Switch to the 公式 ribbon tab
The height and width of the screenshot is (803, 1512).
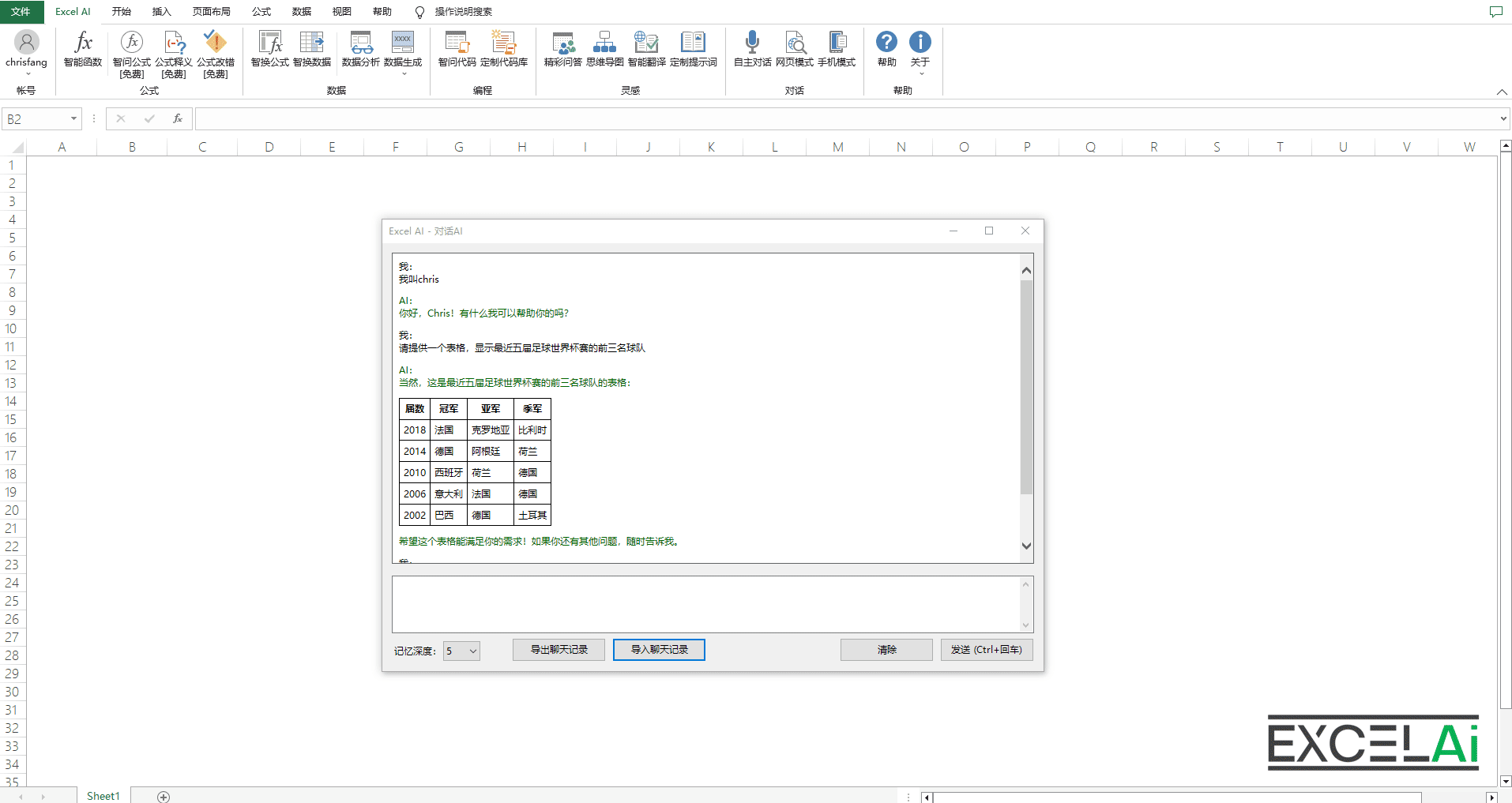[x=261, y=12]
